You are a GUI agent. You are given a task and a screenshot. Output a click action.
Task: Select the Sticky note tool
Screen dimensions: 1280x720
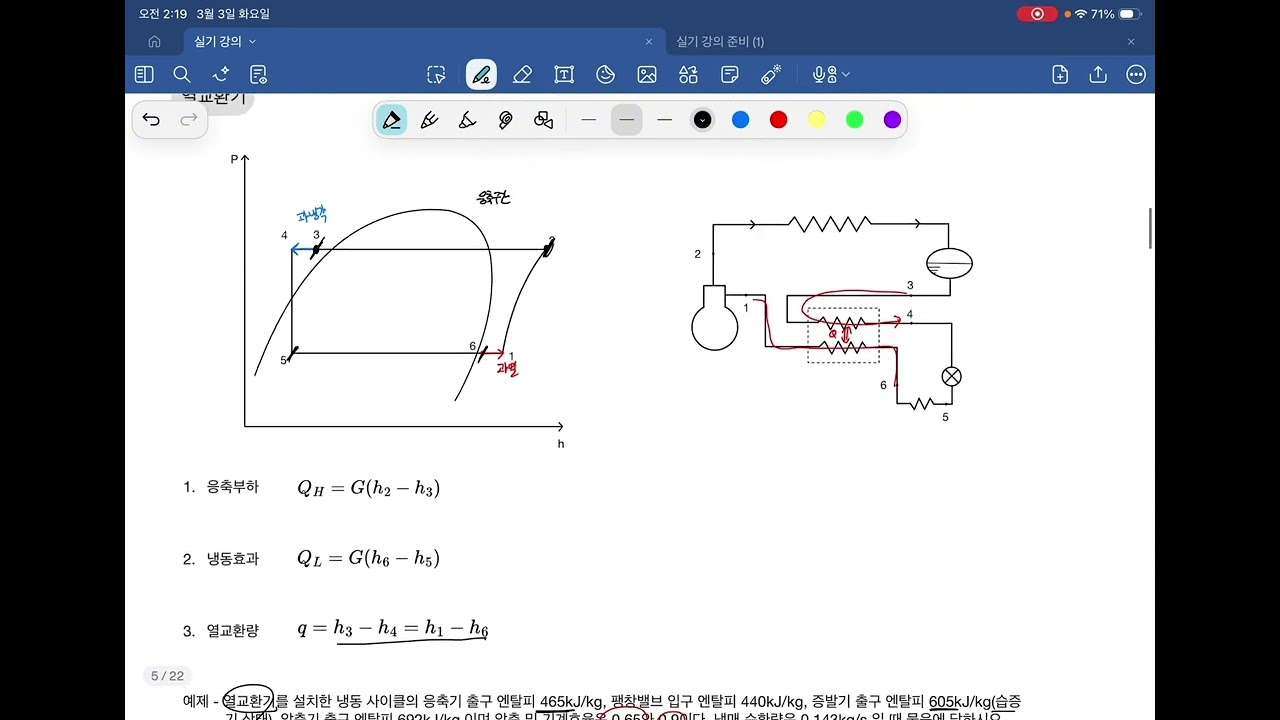click(x=730, y=75)
